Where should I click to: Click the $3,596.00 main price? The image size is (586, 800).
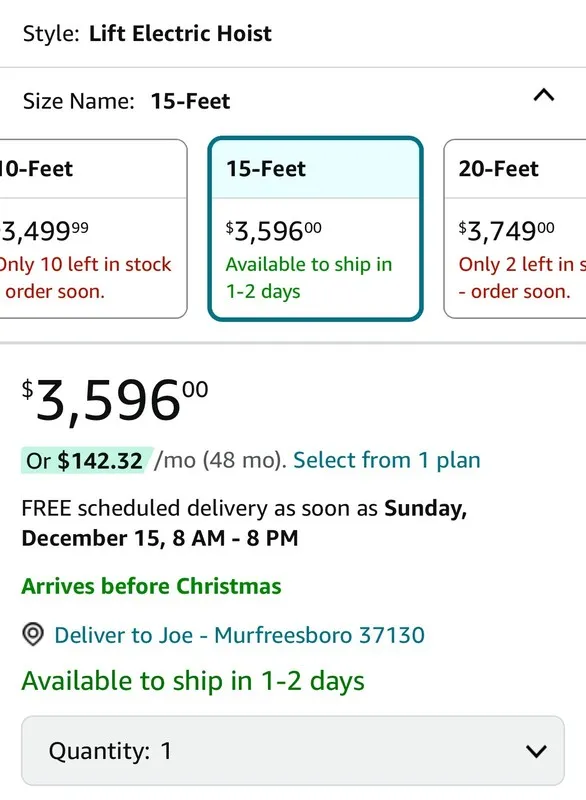(115, 401)
